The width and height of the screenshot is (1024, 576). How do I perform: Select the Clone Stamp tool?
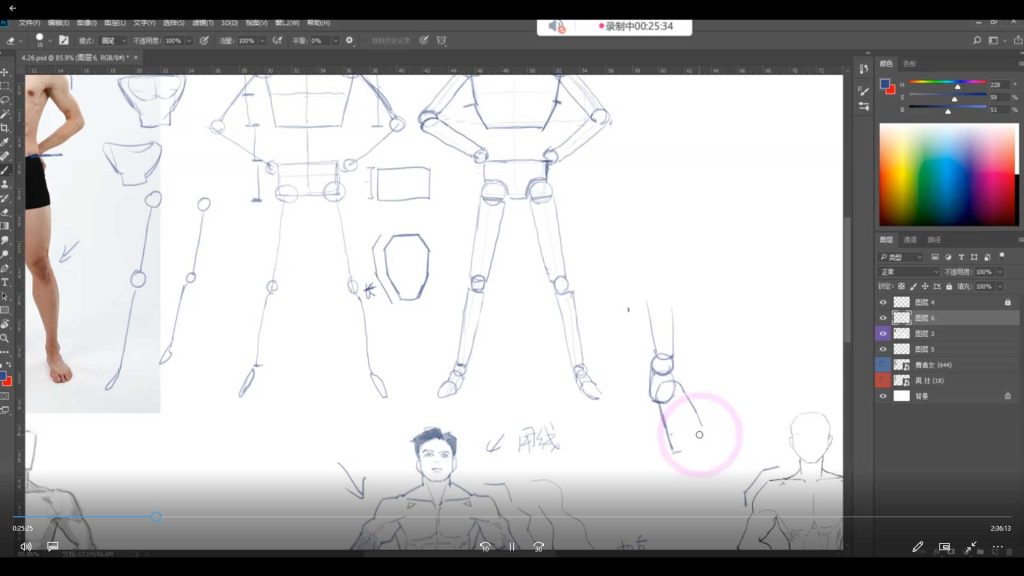point(5,185)
